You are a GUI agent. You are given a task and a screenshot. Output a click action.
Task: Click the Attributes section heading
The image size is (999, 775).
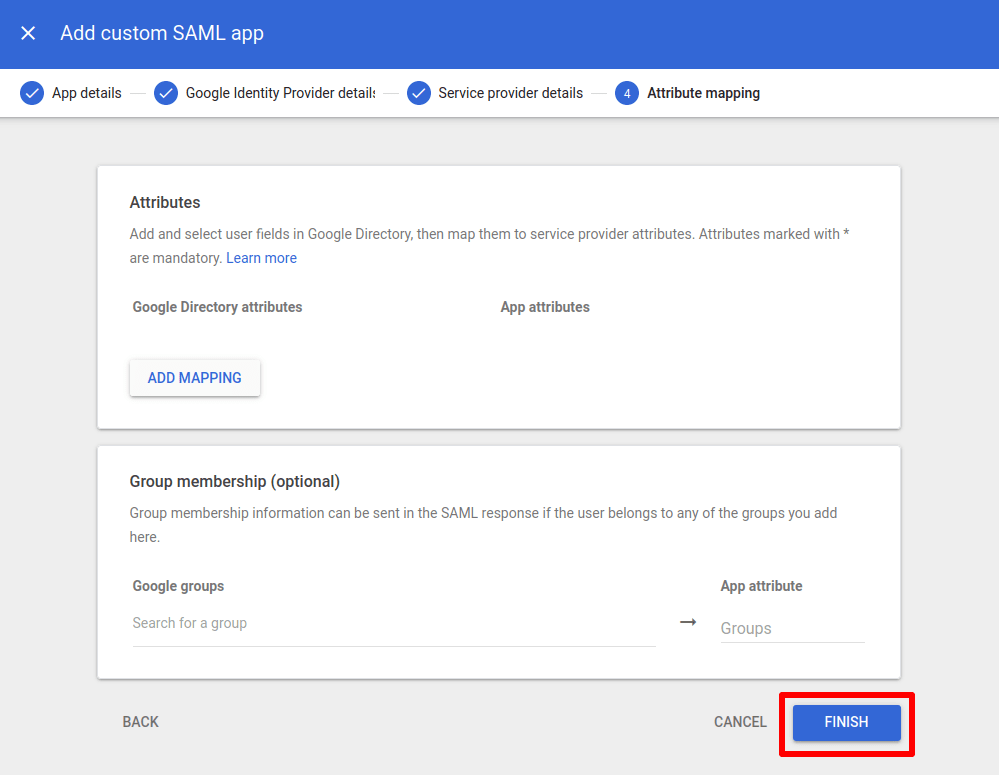click(x=165, y=203)
